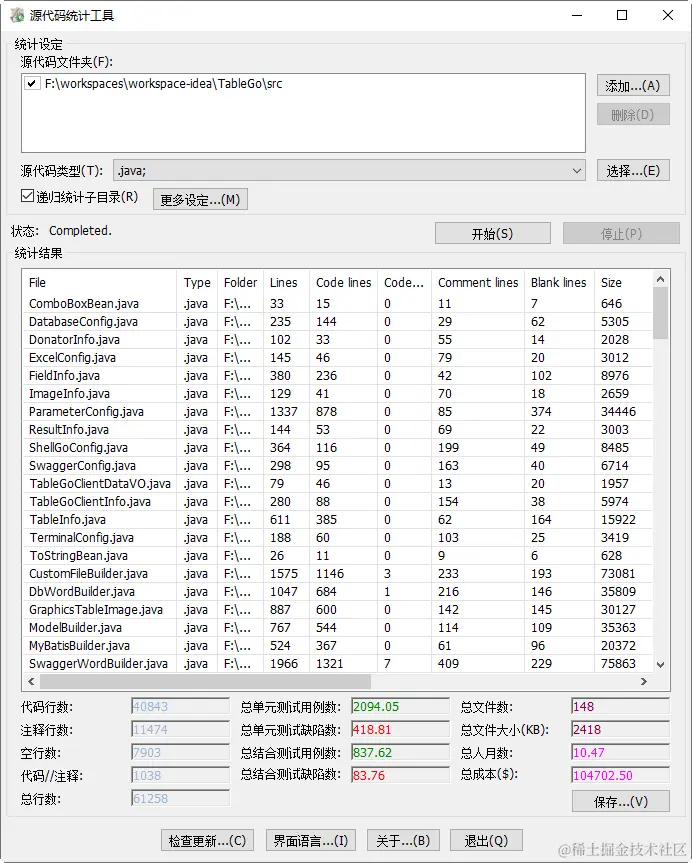Viewport: 692px width, 863px height.
Task: Sort by the Blank lines column header
Action: click(559, 282)
